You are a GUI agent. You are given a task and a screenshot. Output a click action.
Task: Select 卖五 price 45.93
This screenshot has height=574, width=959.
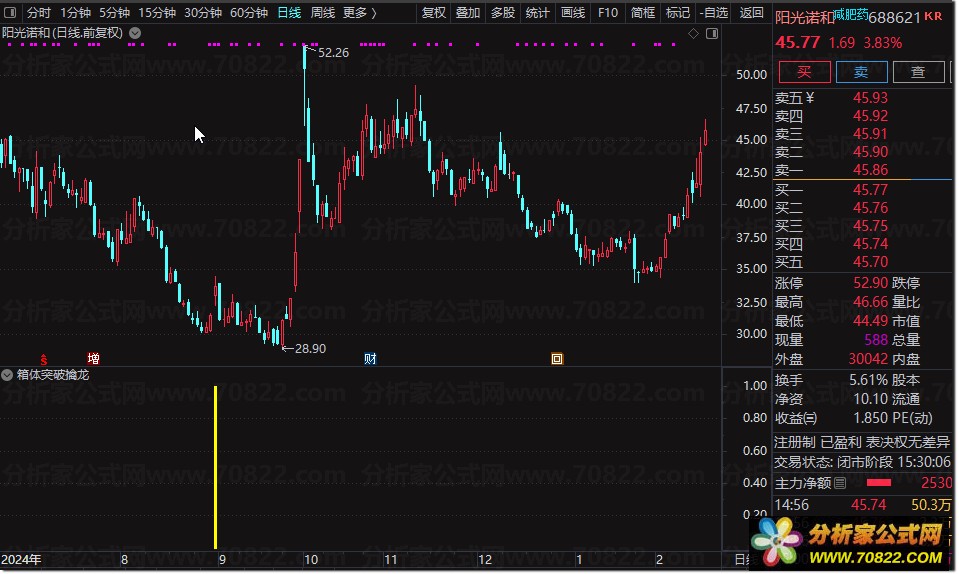pyautogui.click(x=870, y=98)
